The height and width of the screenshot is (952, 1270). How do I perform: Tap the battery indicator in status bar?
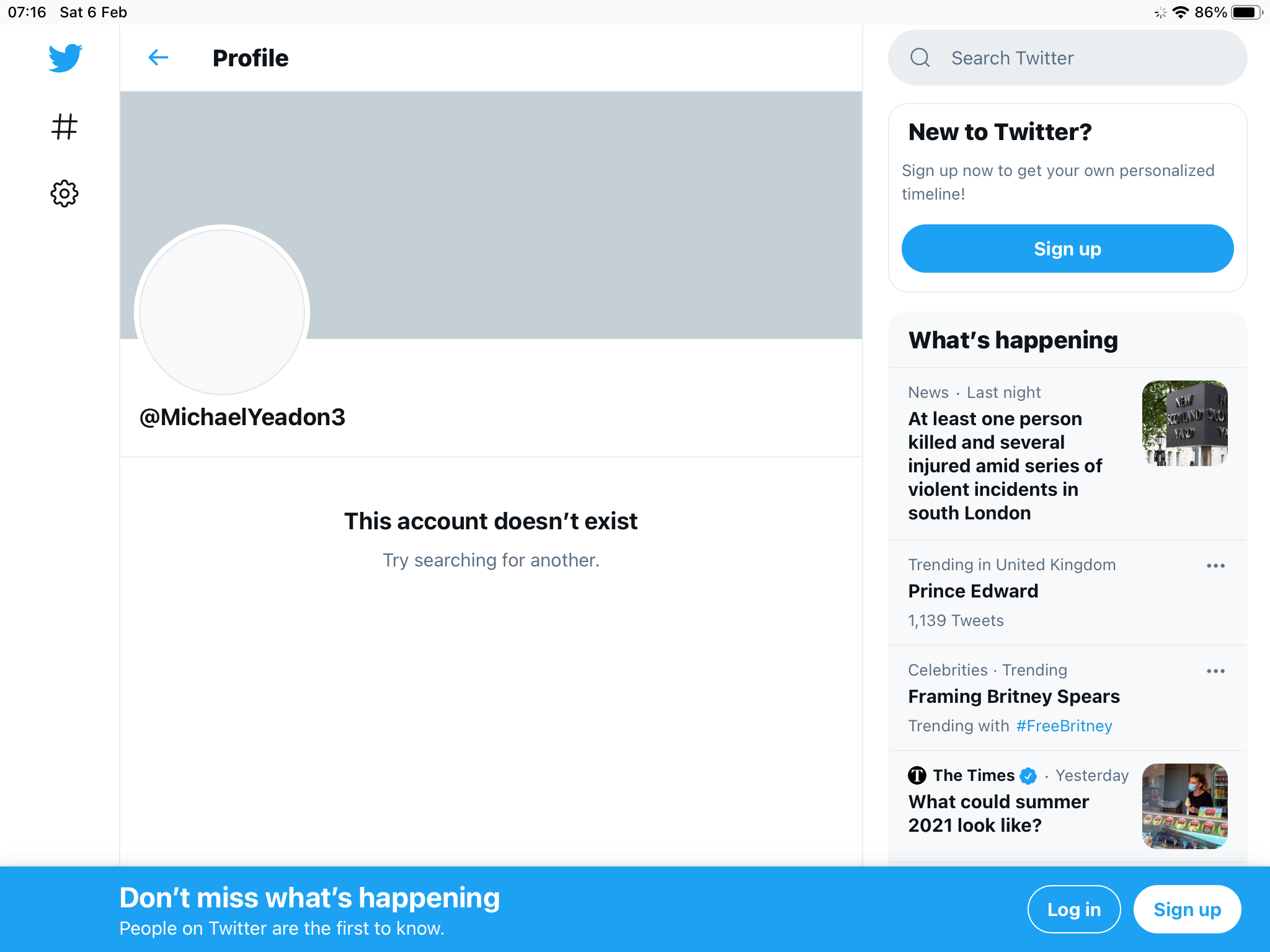pyautogui.click(x=1245, y=12)
